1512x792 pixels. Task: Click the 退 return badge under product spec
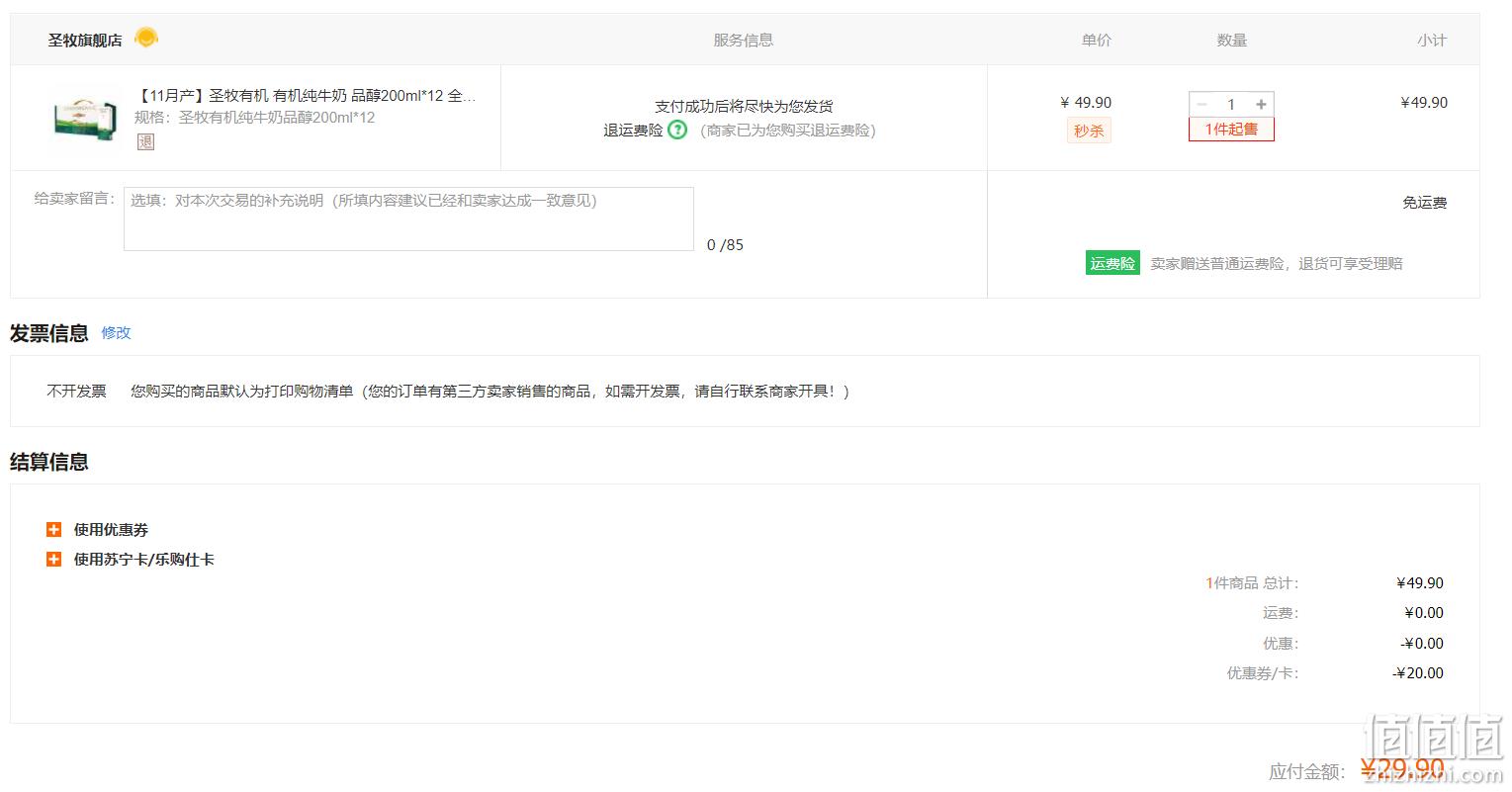pyautogui.click(x=145, y=141)
